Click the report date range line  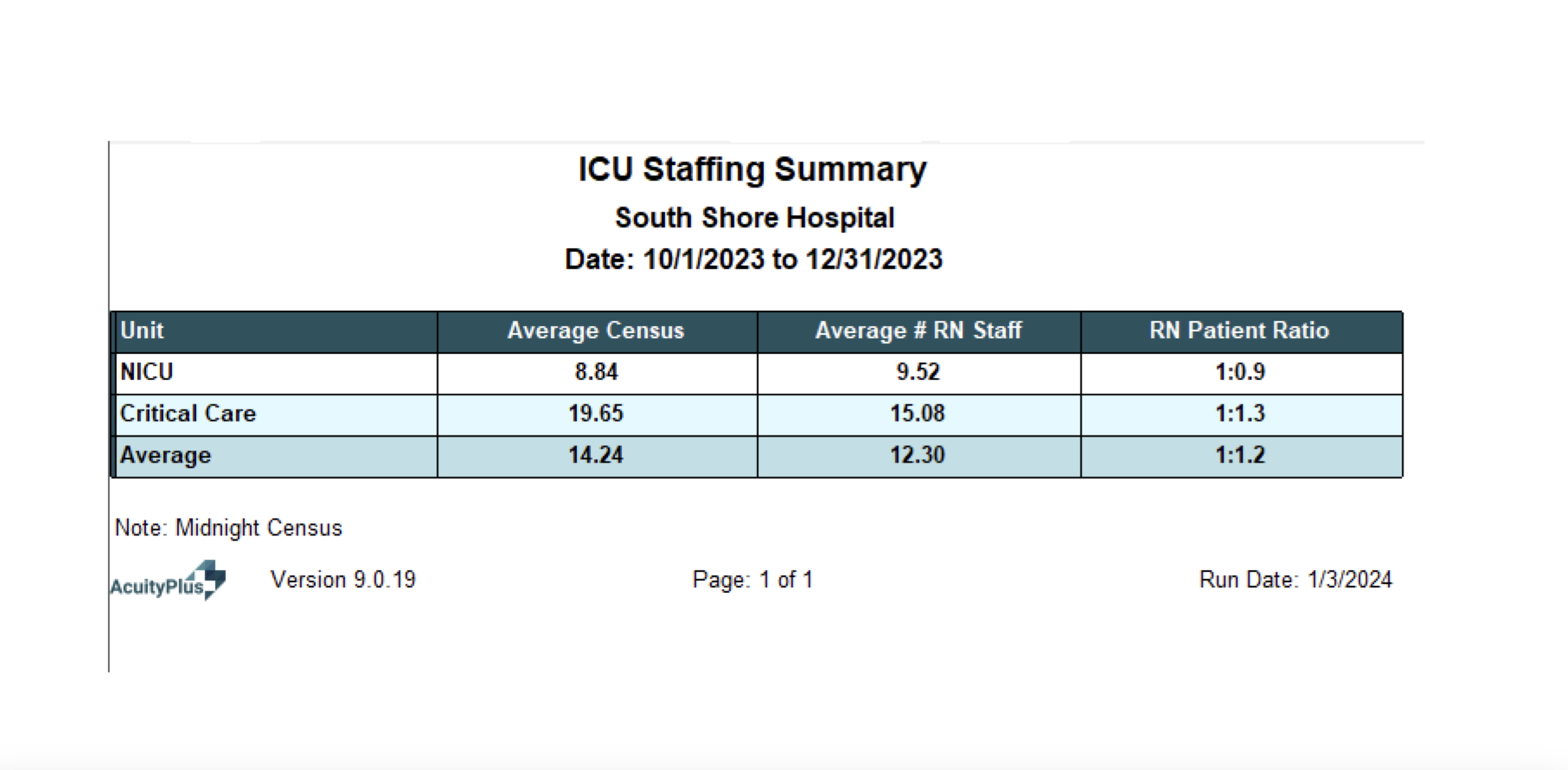click(x=753, y=260)
